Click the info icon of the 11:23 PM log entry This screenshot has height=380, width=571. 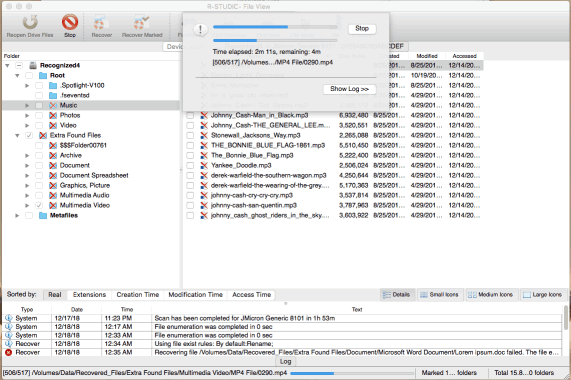click(x=8, y=318)
